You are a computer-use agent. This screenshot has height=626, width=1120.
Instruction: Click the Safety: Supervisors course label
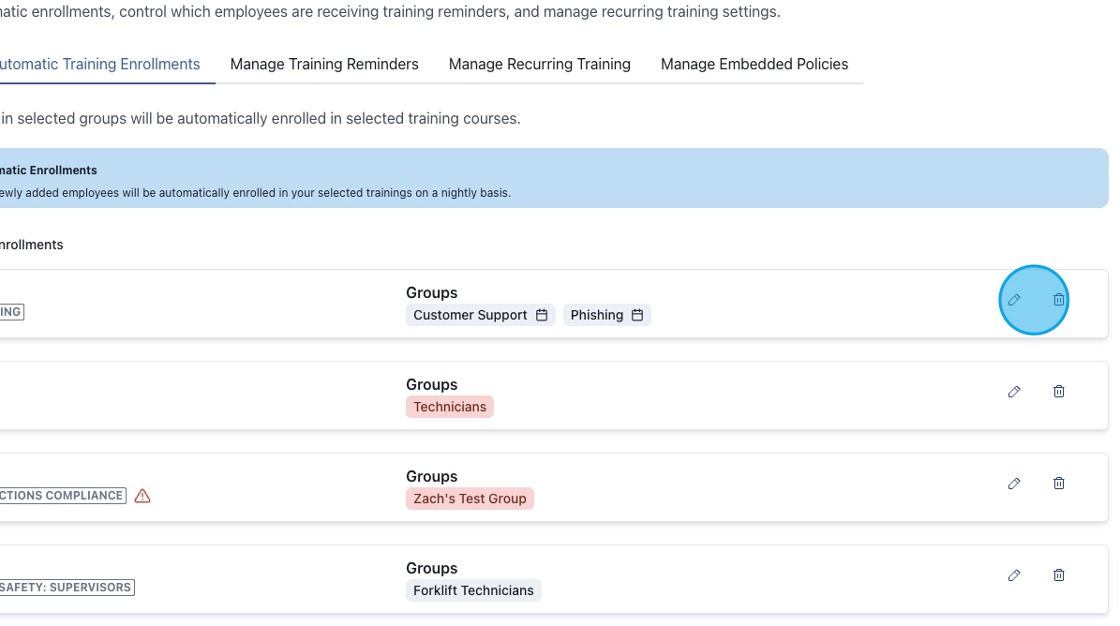(x=66, y=587)
